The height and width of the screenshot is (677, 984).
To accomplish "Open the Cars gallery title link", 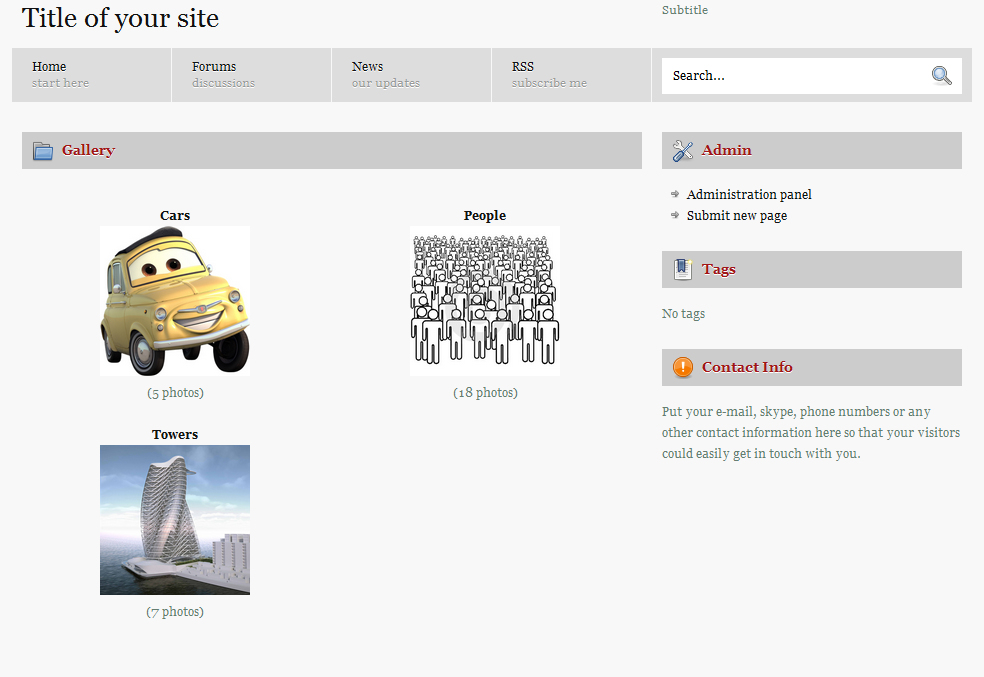I will 175,215.
